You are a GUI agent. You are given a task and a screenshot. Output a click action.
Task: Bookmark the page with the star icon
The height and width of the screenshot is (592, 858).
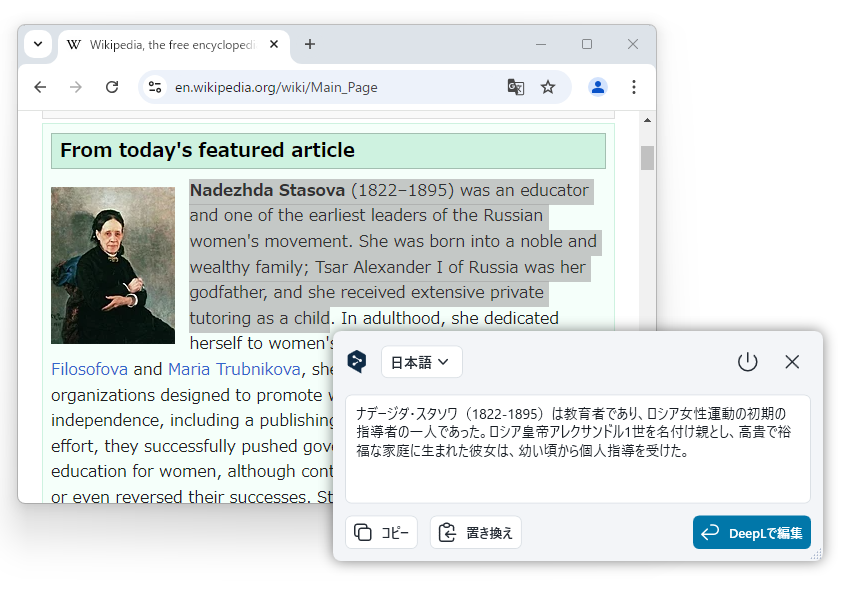[x=548, y=87]
